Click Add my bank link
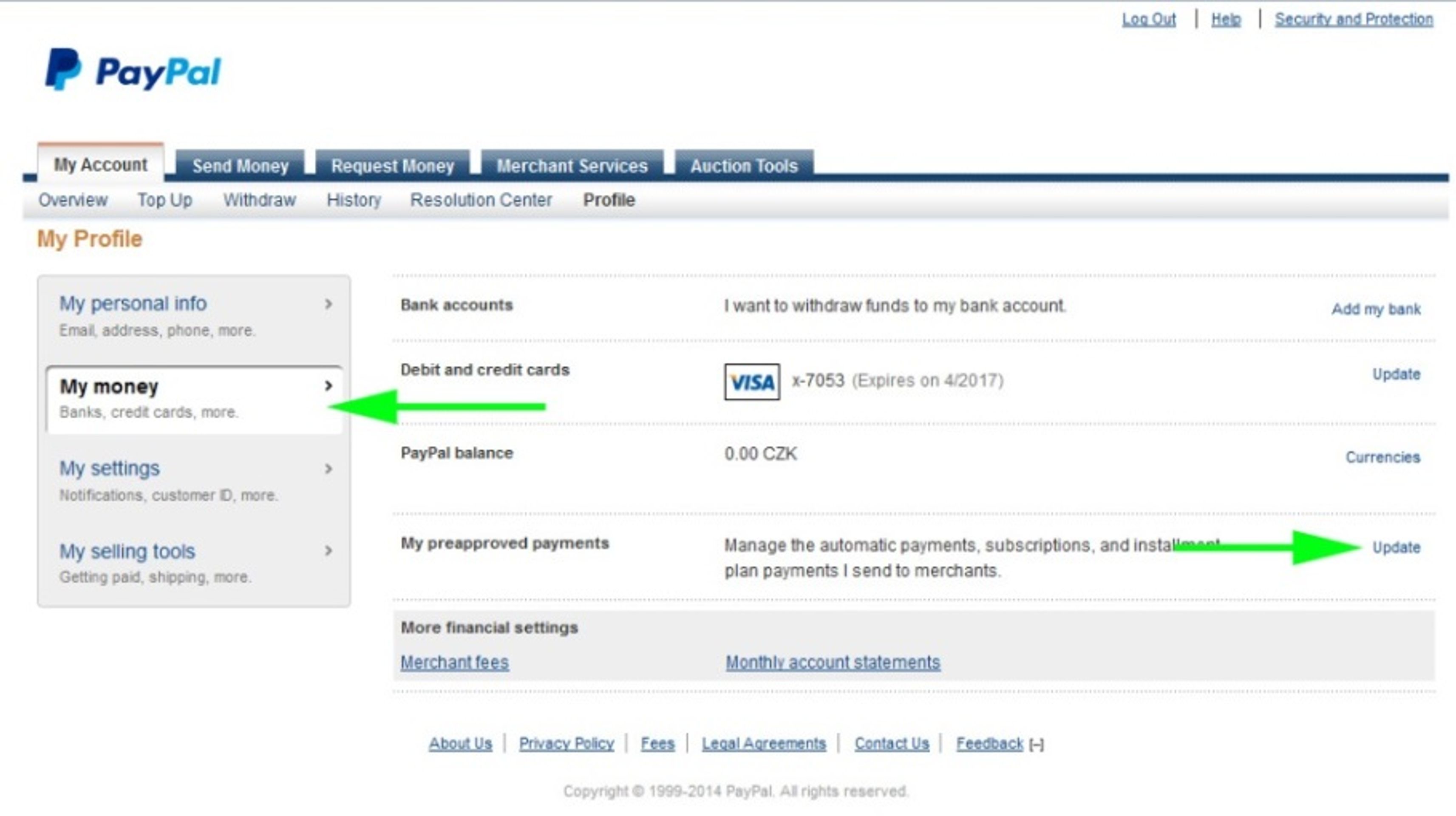This screenshot has height=816, width=1456. tap(1376, 309)
